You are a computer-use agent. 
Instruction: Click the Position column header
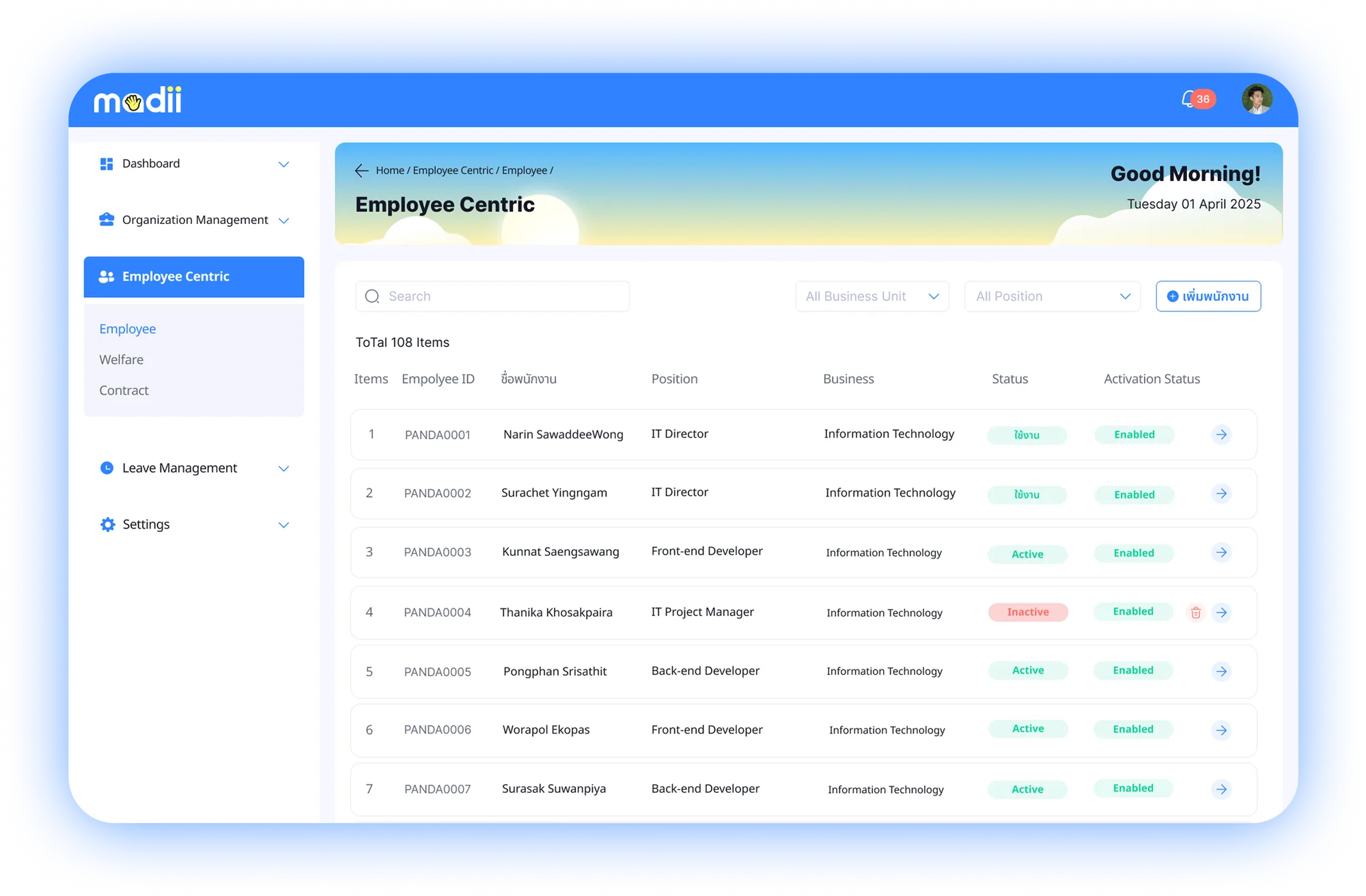(674, 379)
